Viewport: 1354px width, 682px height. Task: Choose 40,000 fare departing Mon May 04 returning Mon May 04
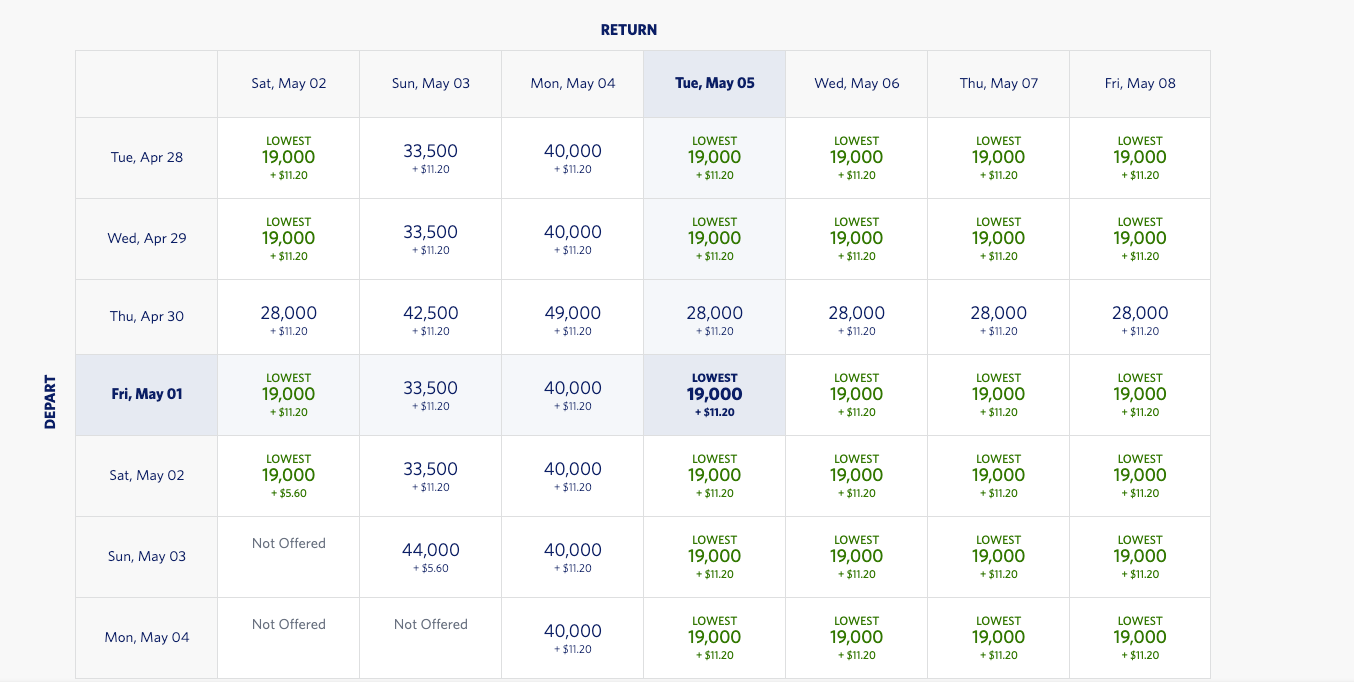[572, 637]
